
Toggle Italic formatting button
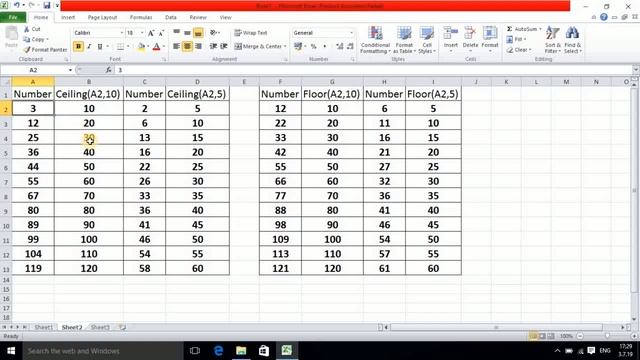click(x=89, y=47)
